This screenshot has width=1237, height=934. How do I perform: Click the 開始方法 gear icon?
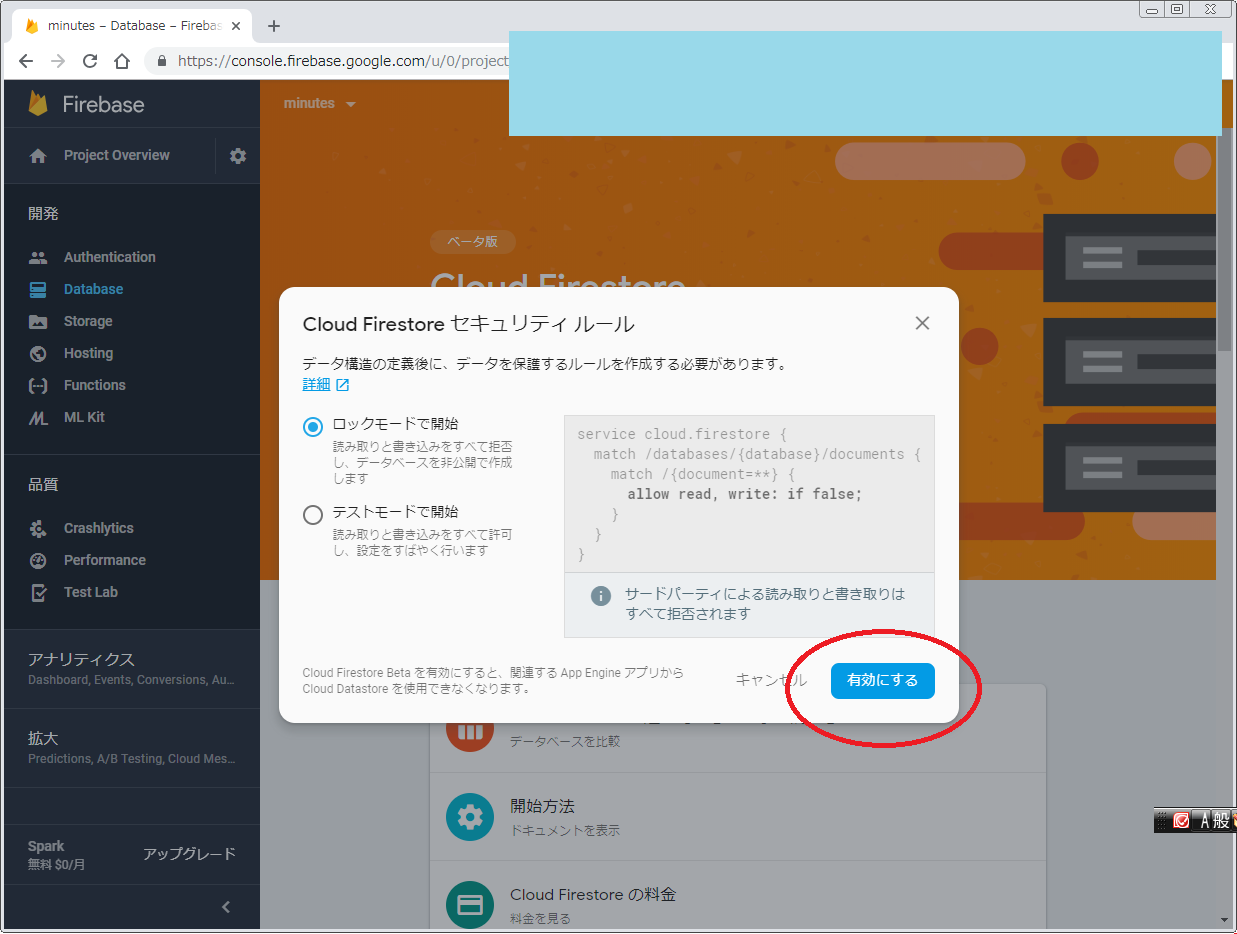coord(470,817)
